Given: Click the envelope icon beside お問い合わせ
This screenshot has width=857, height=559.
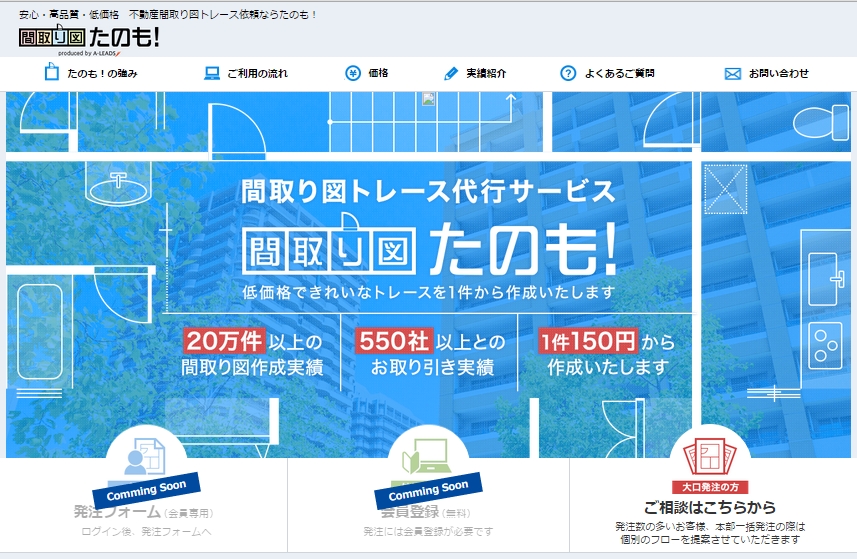Looking at the screenshot, I should (732, 73).
